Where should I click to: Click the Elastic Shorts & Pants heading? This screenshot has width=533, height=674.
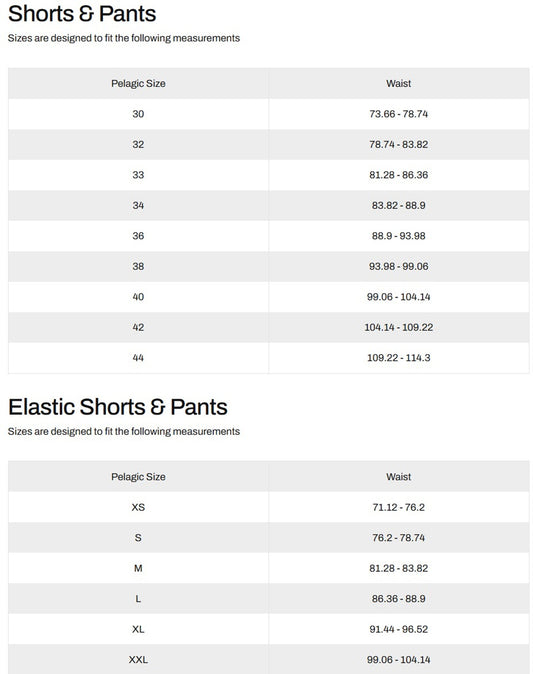(118, 407)
